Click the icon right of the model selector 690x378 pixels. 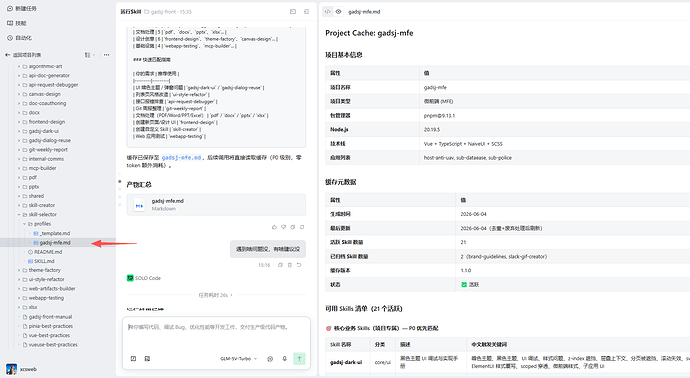[270, 359]
